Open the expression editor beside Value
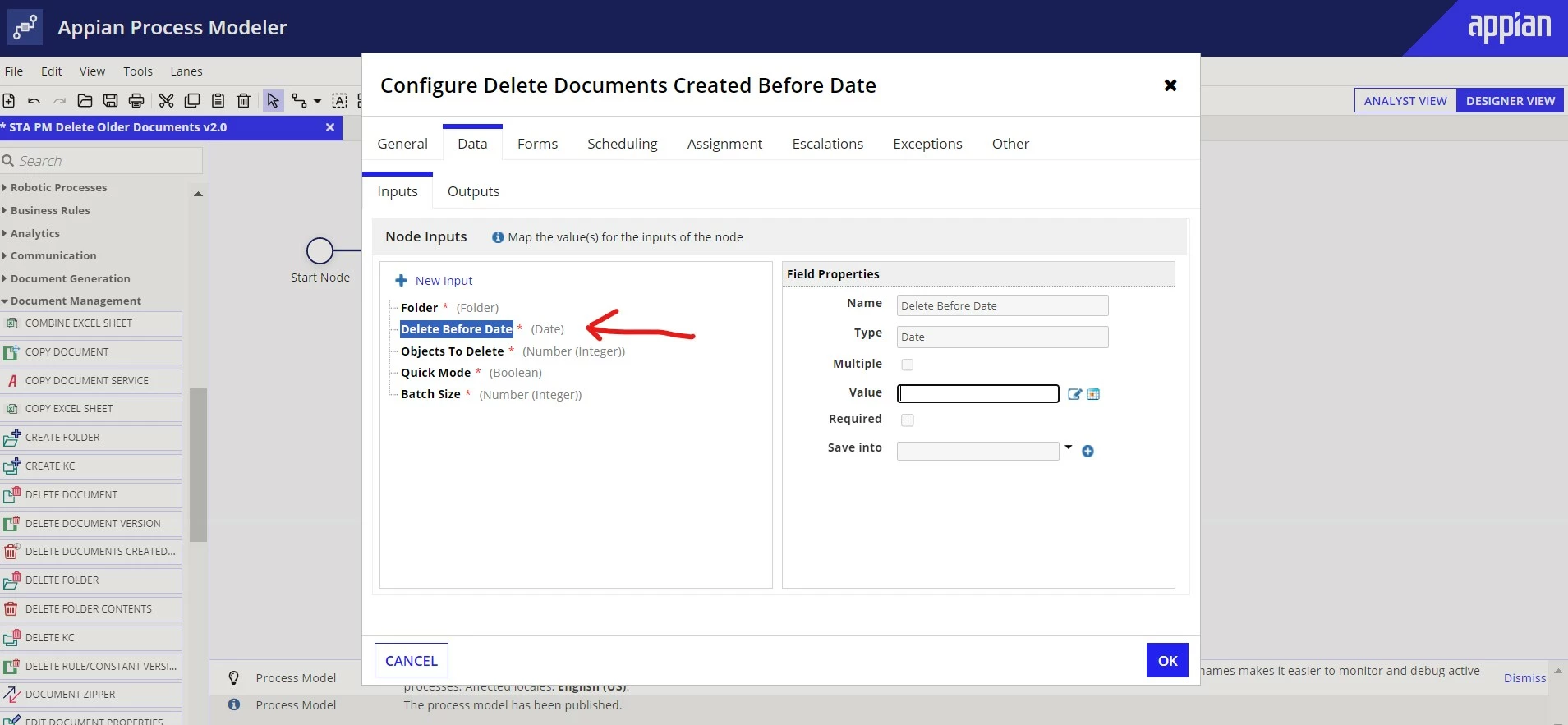The image size is (1568, 725). pos(1074,394)
